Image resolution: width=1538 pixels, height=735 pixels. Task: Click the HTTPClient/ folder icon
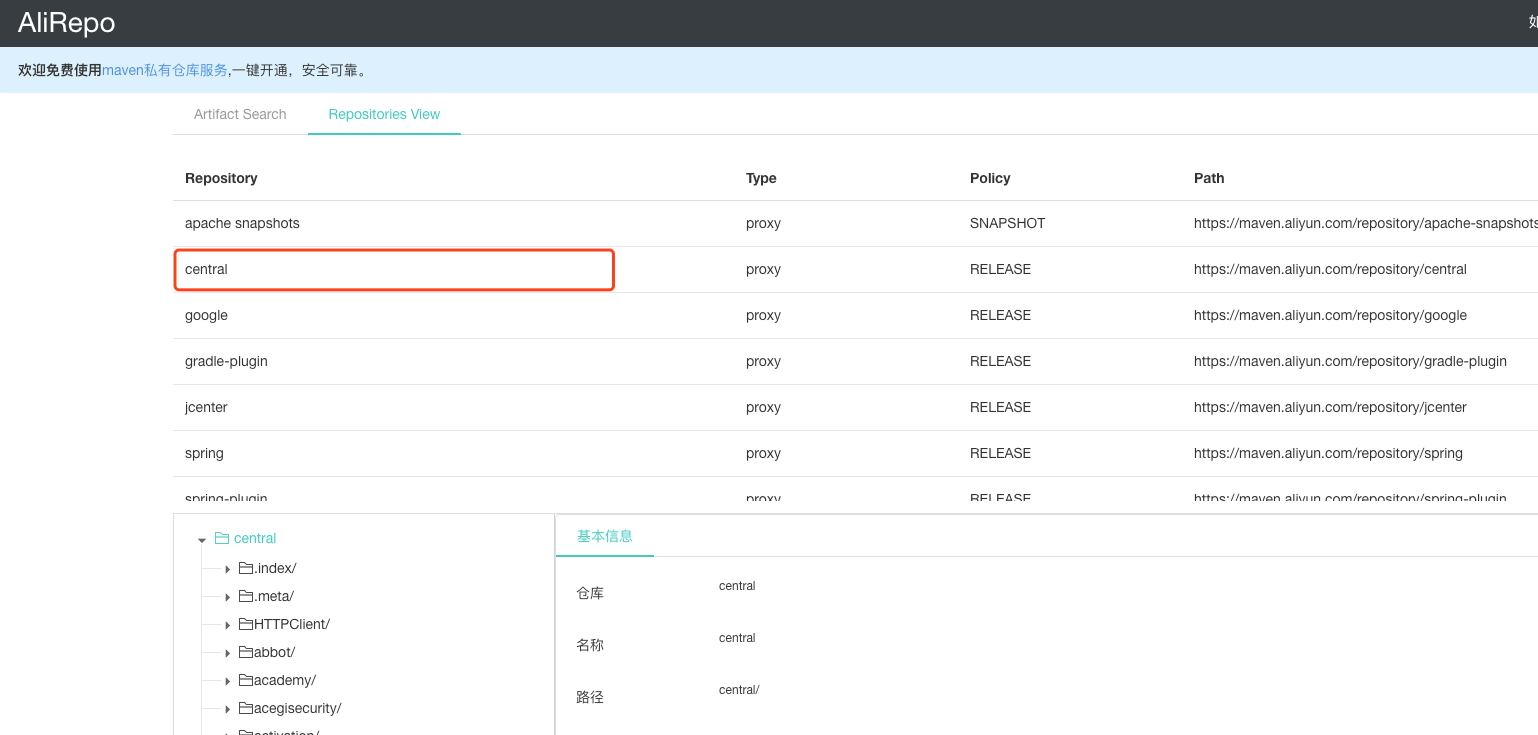(x=246, y=624)
